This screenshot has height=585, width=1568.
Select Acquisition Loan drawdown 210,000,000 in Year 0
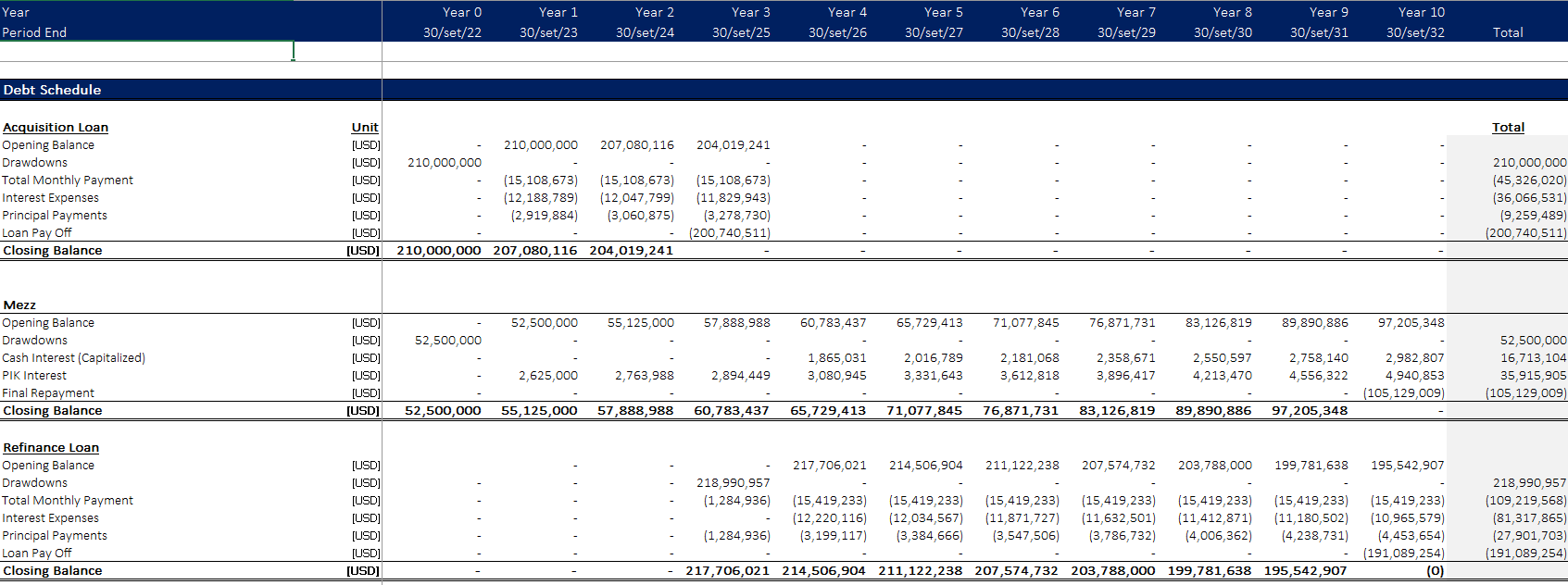pyautogui.click(x=445, y=163)
